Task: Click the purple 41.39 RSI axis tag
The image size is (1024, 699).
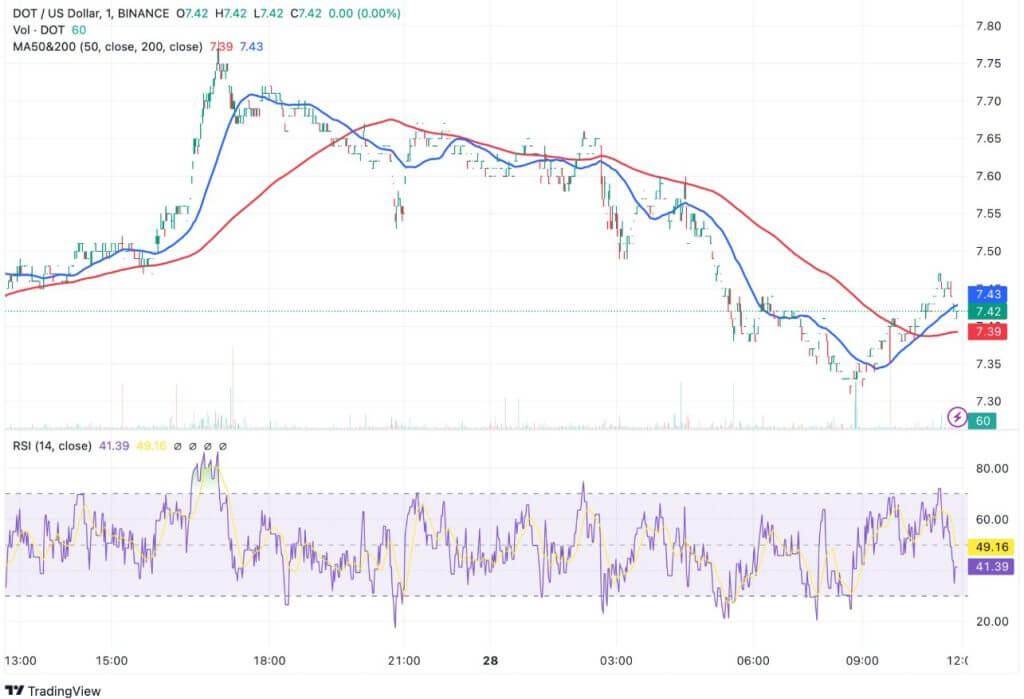Action: (991, 566)
